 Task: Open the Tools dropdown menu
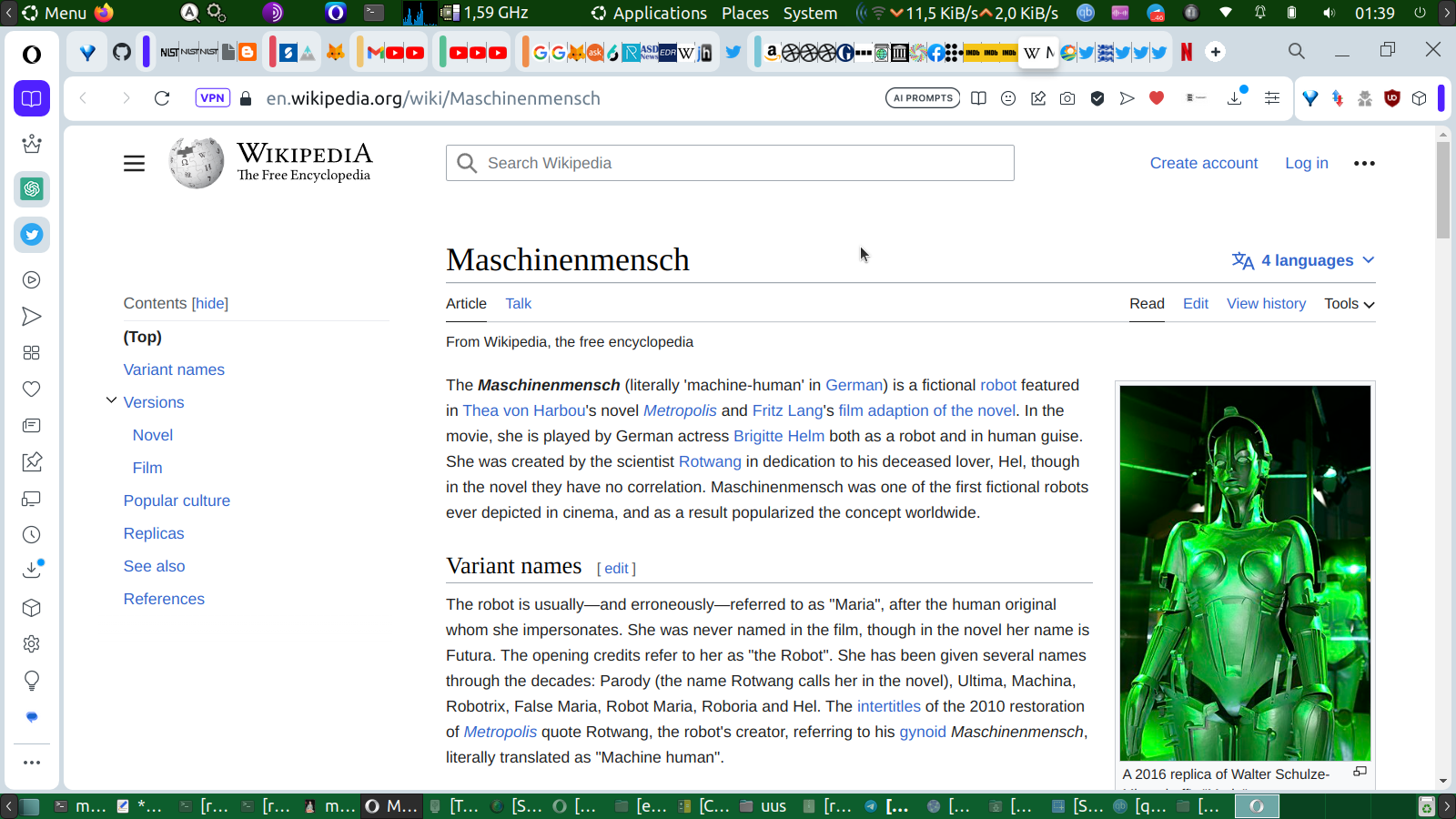point(1350,304)
